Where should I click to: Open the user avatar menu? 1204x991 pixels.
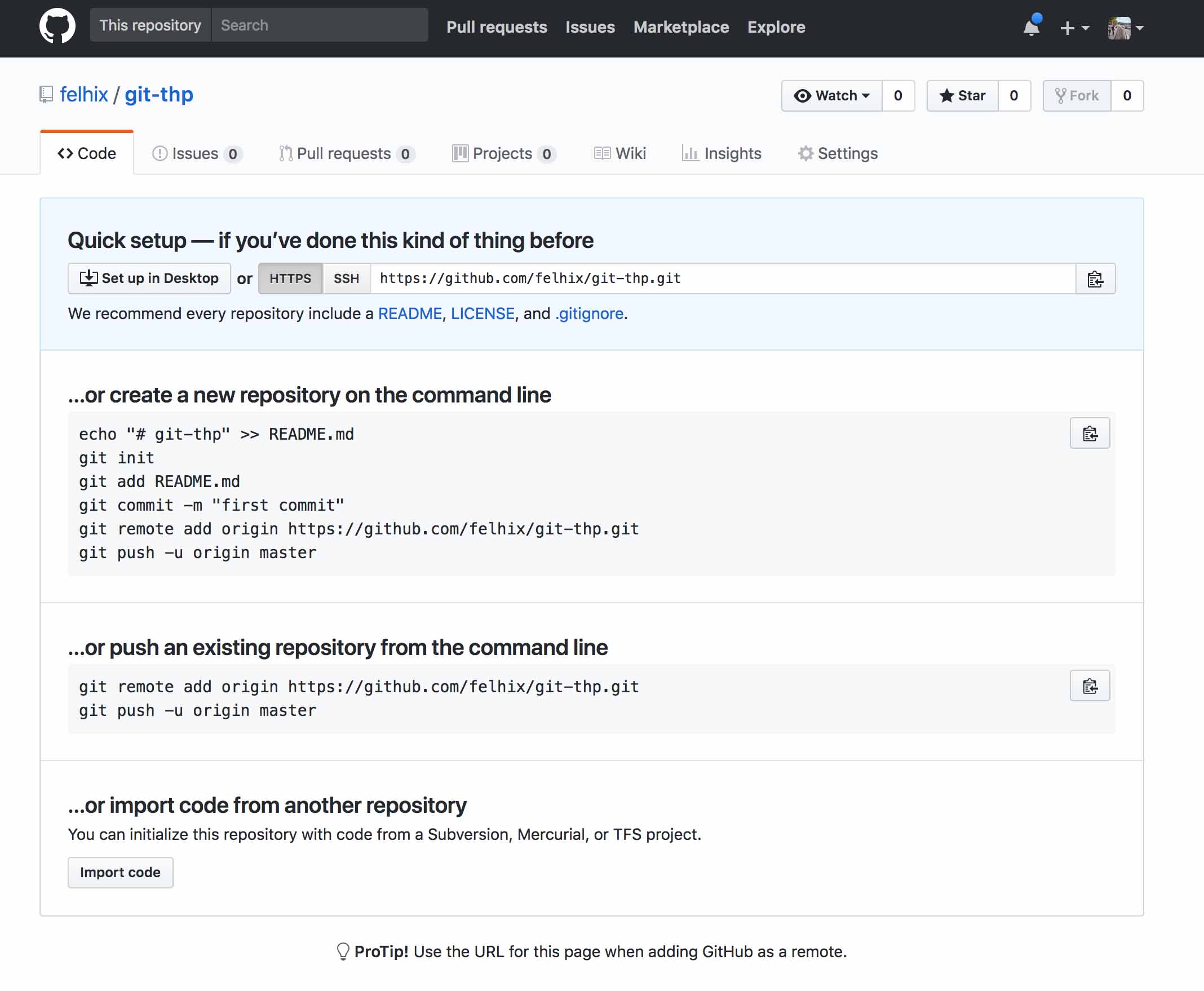click(x=1125, y=28)
